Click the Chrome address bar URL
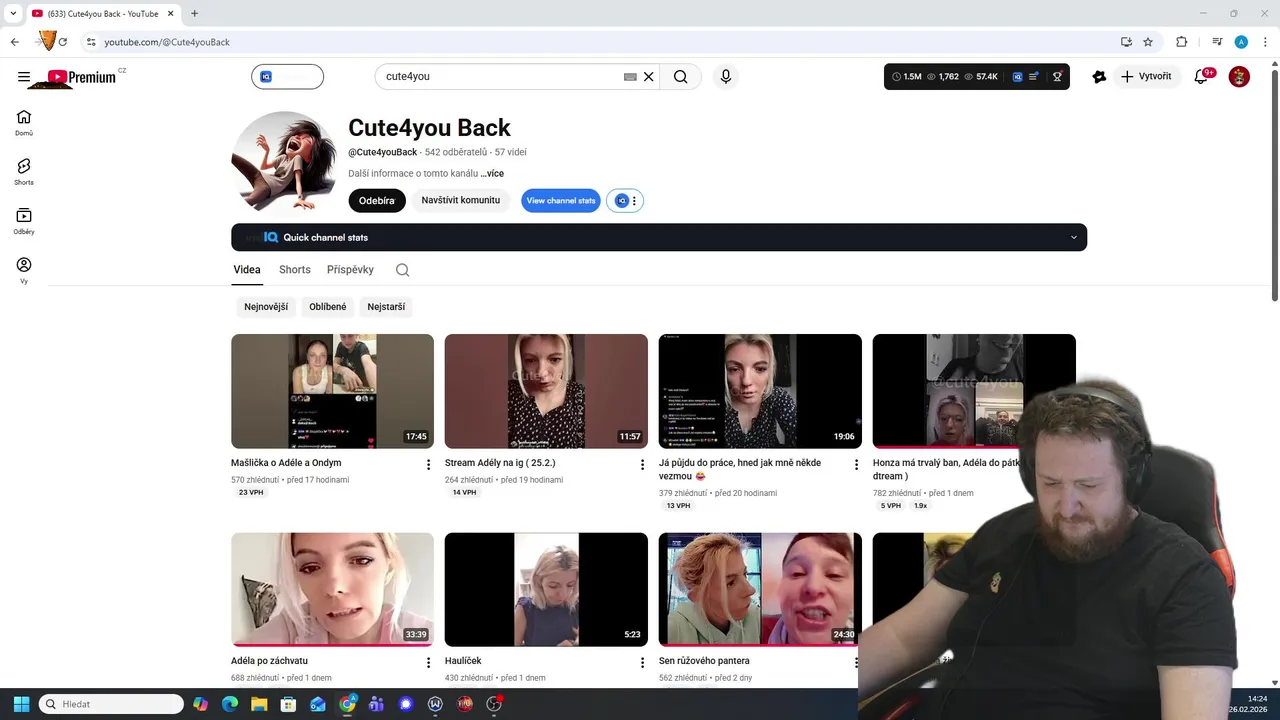 pos(167,42)
